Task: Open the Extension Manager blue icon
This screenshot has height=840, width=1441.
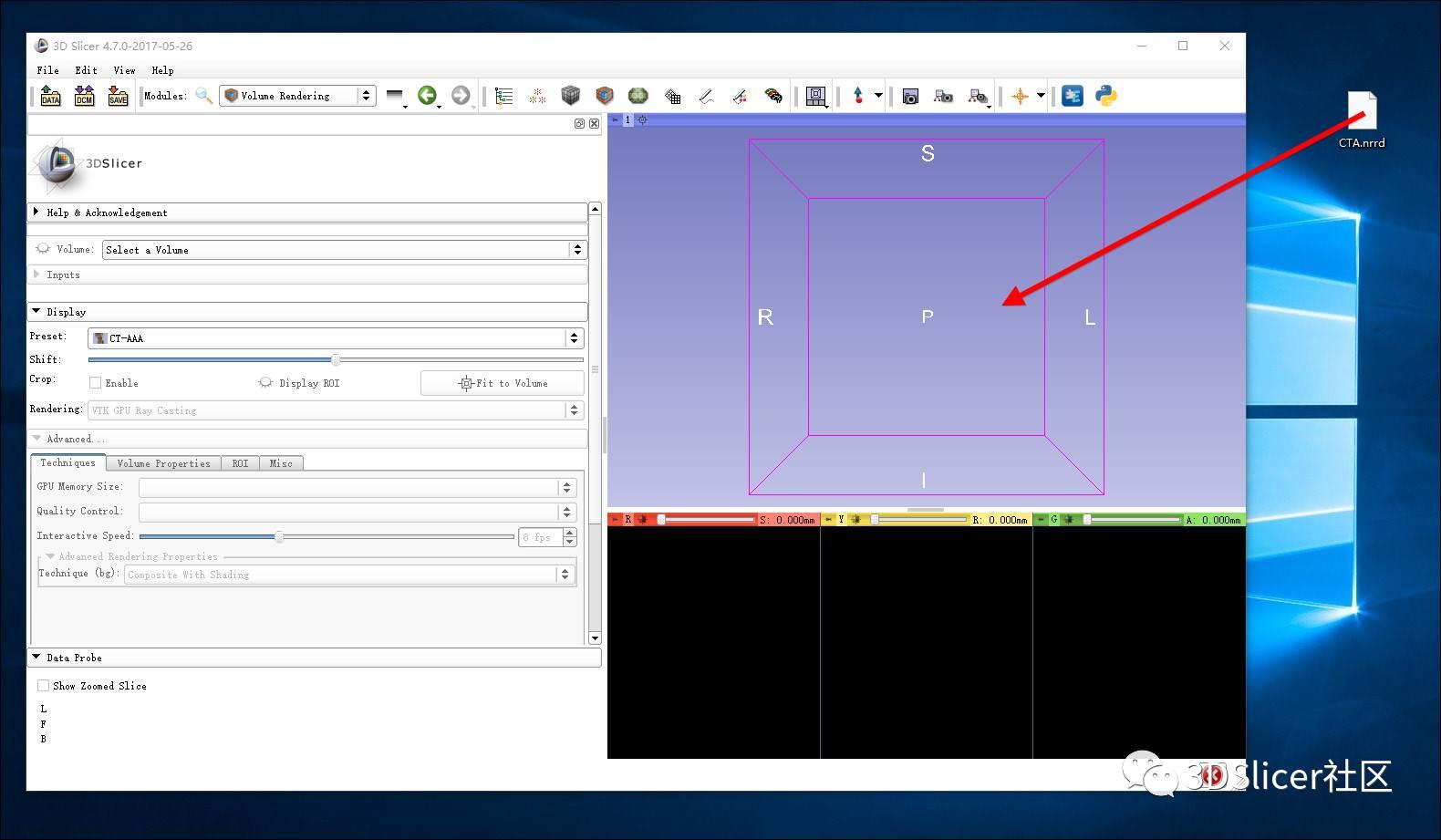Action: (x=1073, y=95)
